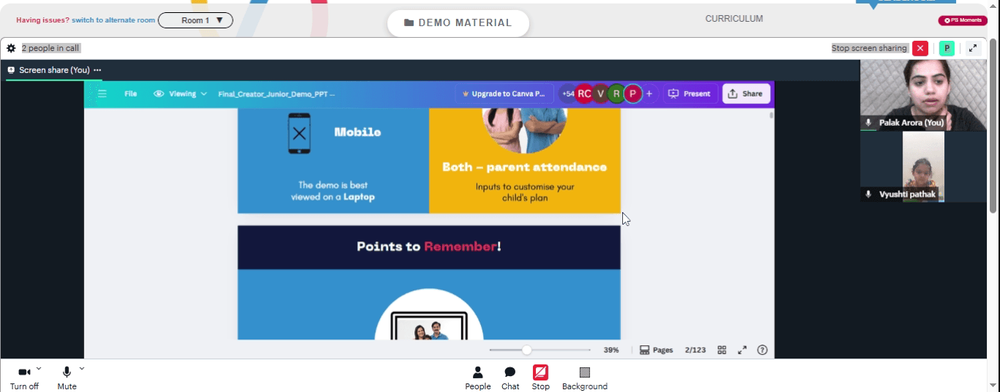Click the Points to Remember! heading
This screenshot has width=1000, height=392.
tap(429, 247)
